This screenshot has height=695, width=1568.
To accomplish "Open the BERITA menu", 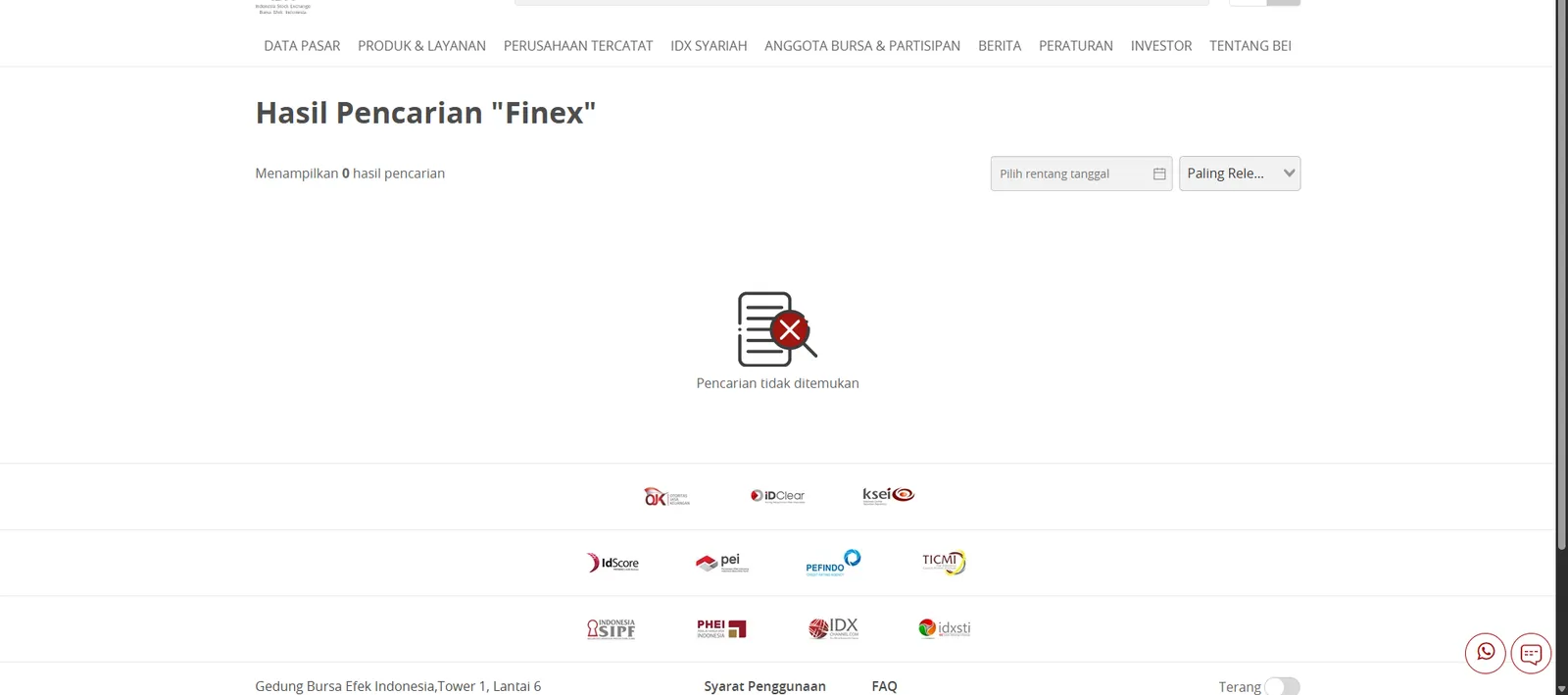I will [1000, 46].
